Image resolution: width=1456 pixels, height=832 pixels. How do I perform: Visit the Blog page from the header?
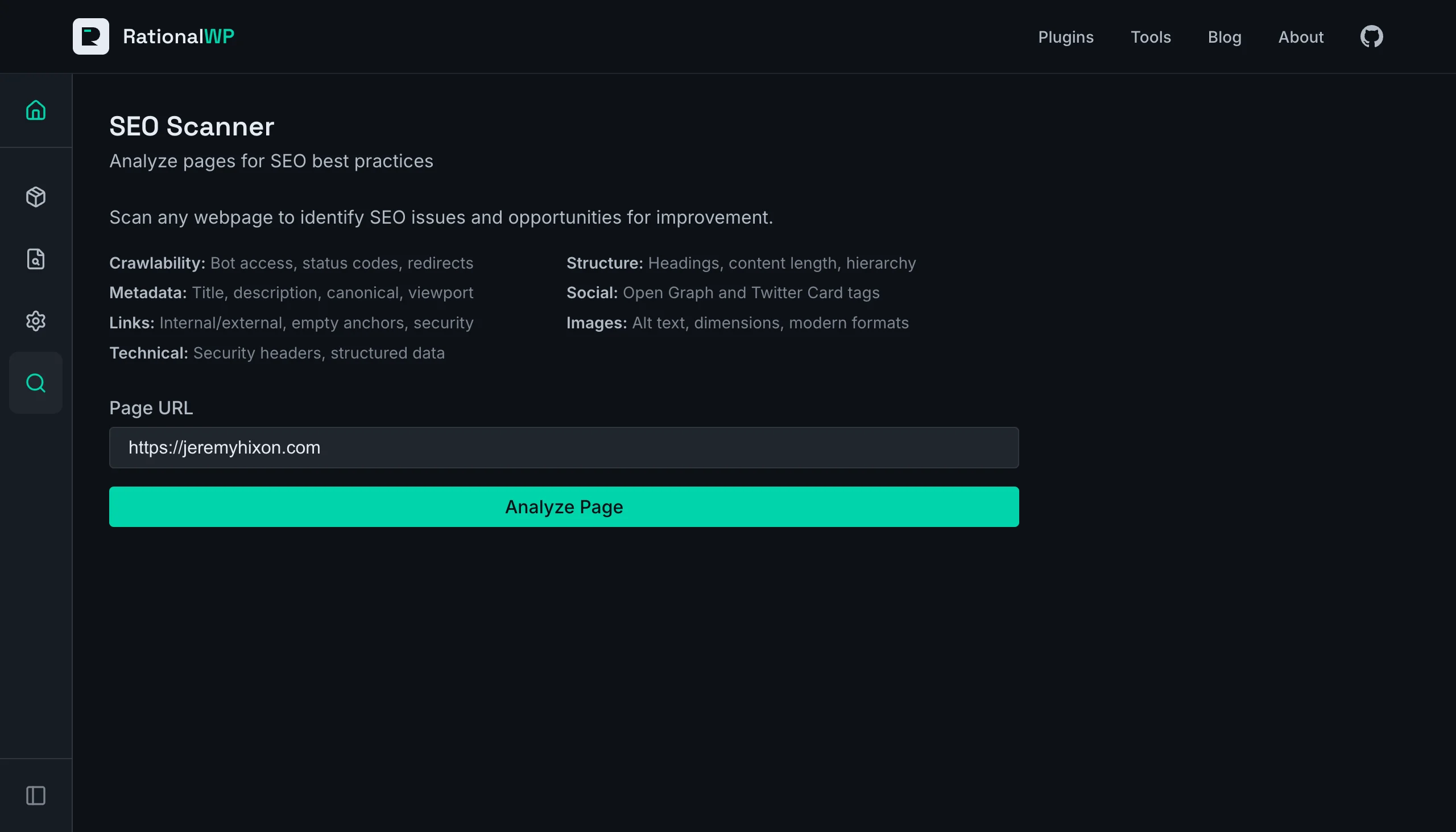click(x=1225, y=36)
